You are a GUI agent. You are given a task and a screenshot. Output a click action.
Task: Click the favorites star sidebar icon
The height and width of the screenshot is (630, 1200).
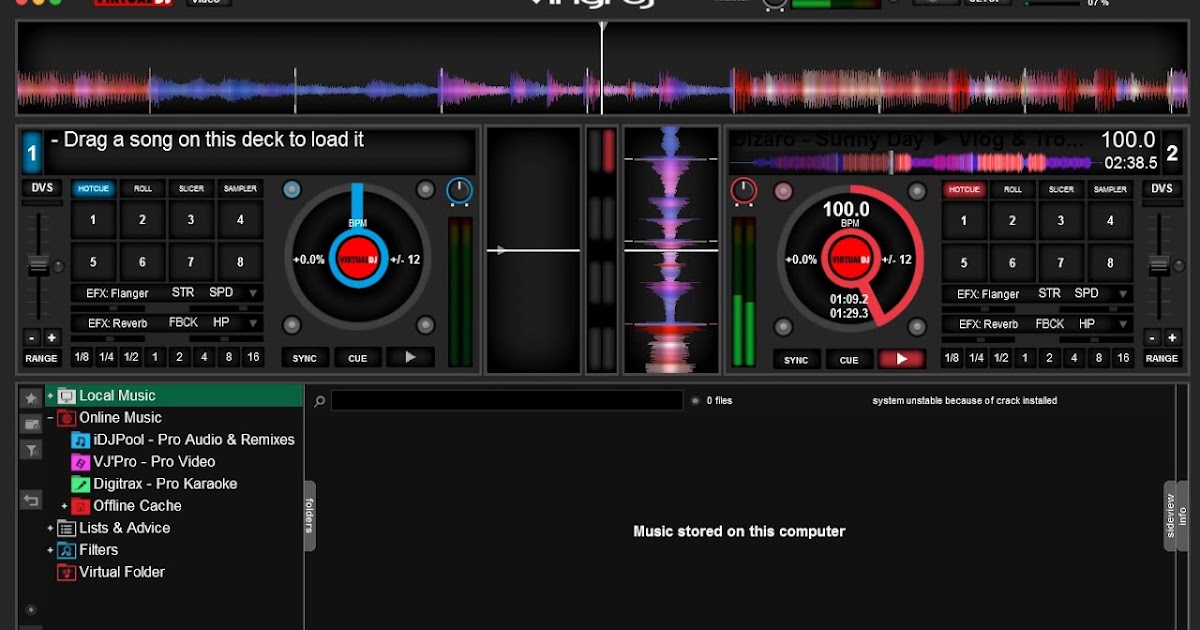[x=31, y=398]
